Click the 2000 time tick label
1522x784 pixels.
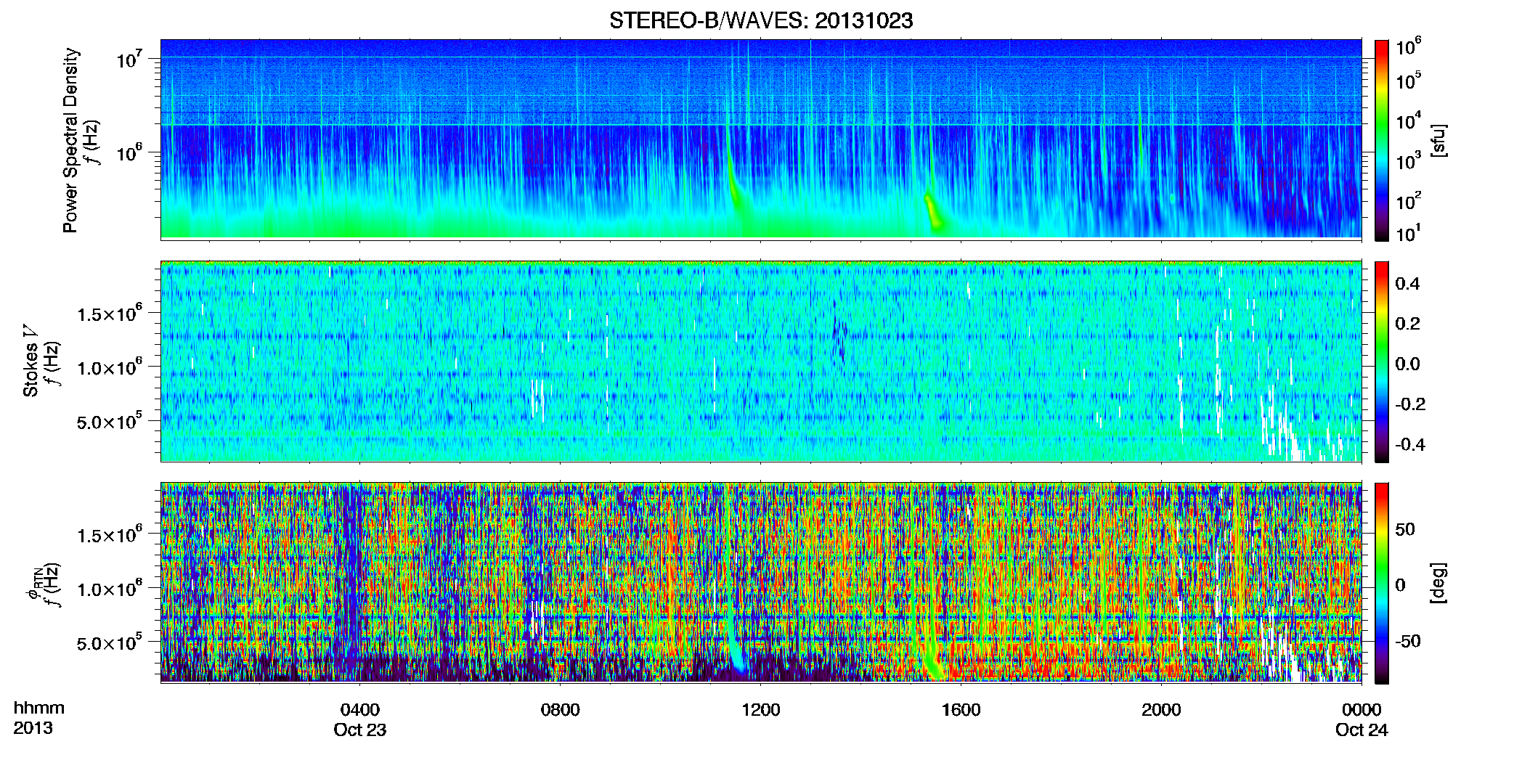click(x=1161, y=709)
